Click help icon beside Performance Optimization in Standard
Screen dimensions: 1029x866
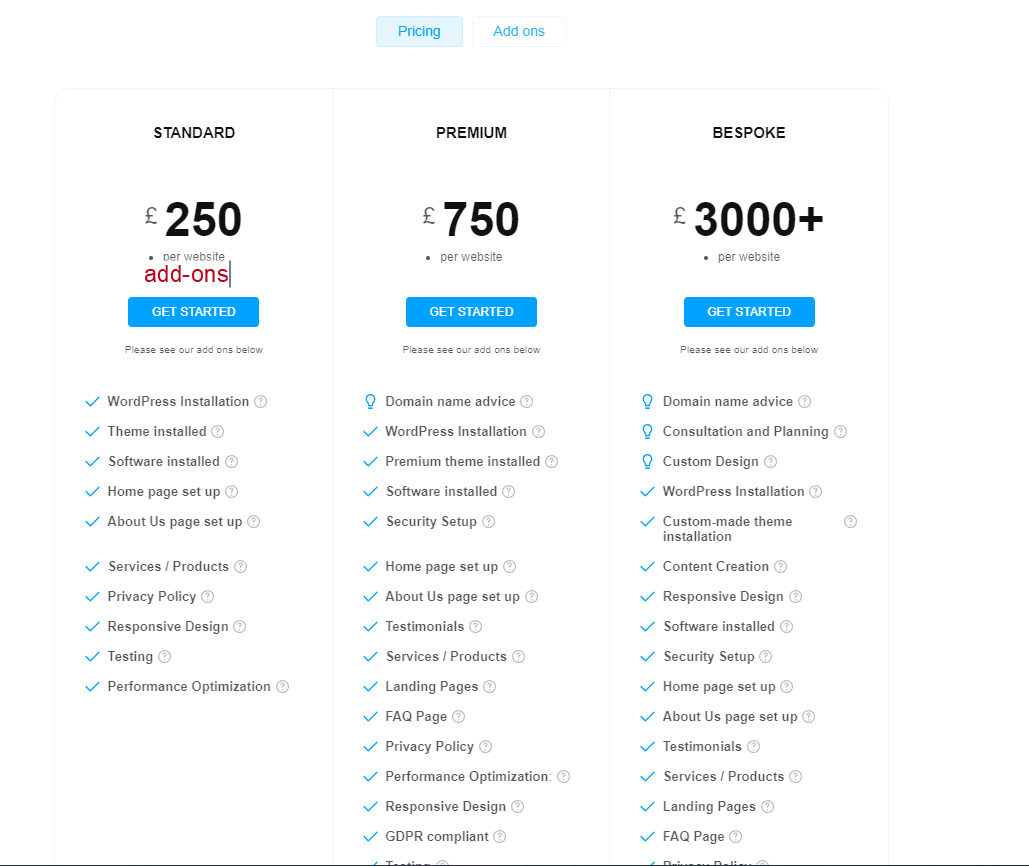[x=282, y=687]
